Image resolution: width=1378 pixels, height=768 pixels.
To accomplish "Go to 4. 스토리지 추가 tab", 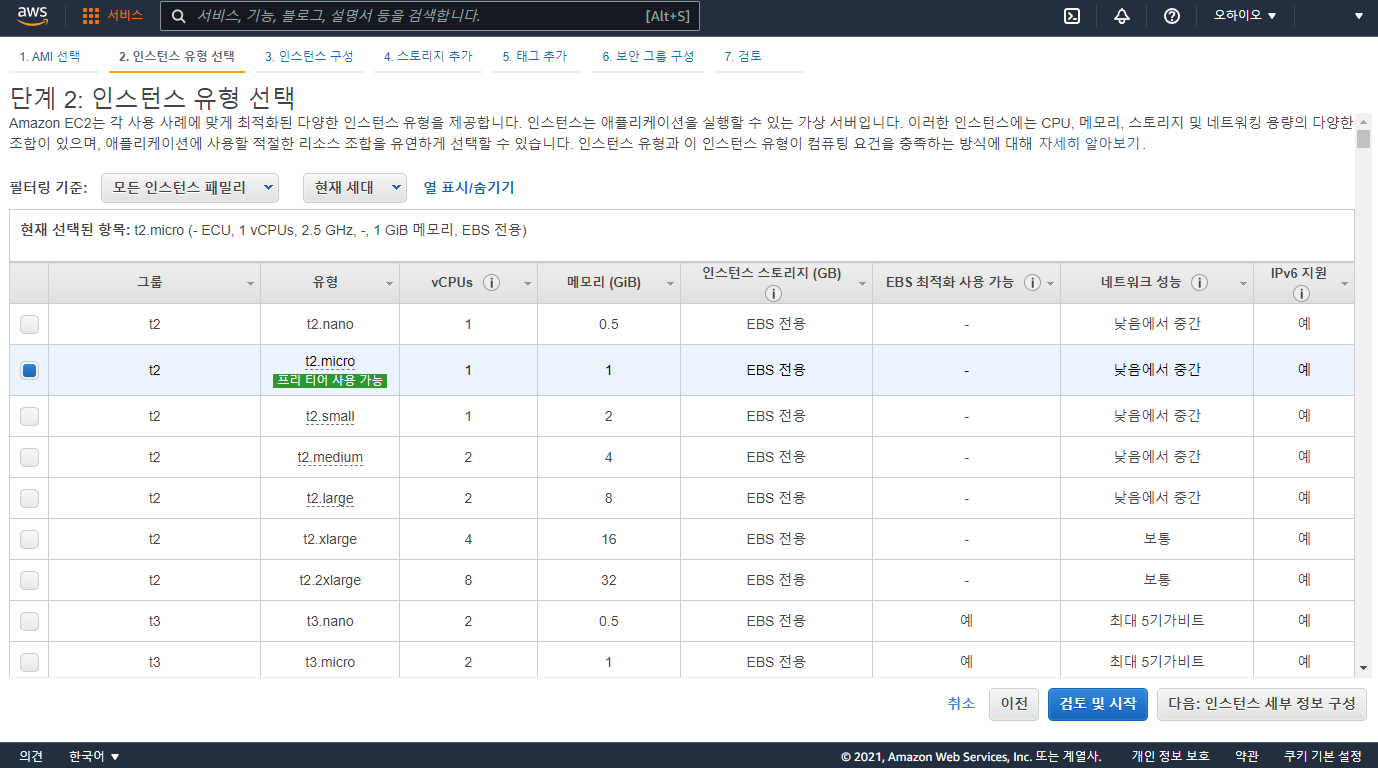I will [x=428, y=57].
